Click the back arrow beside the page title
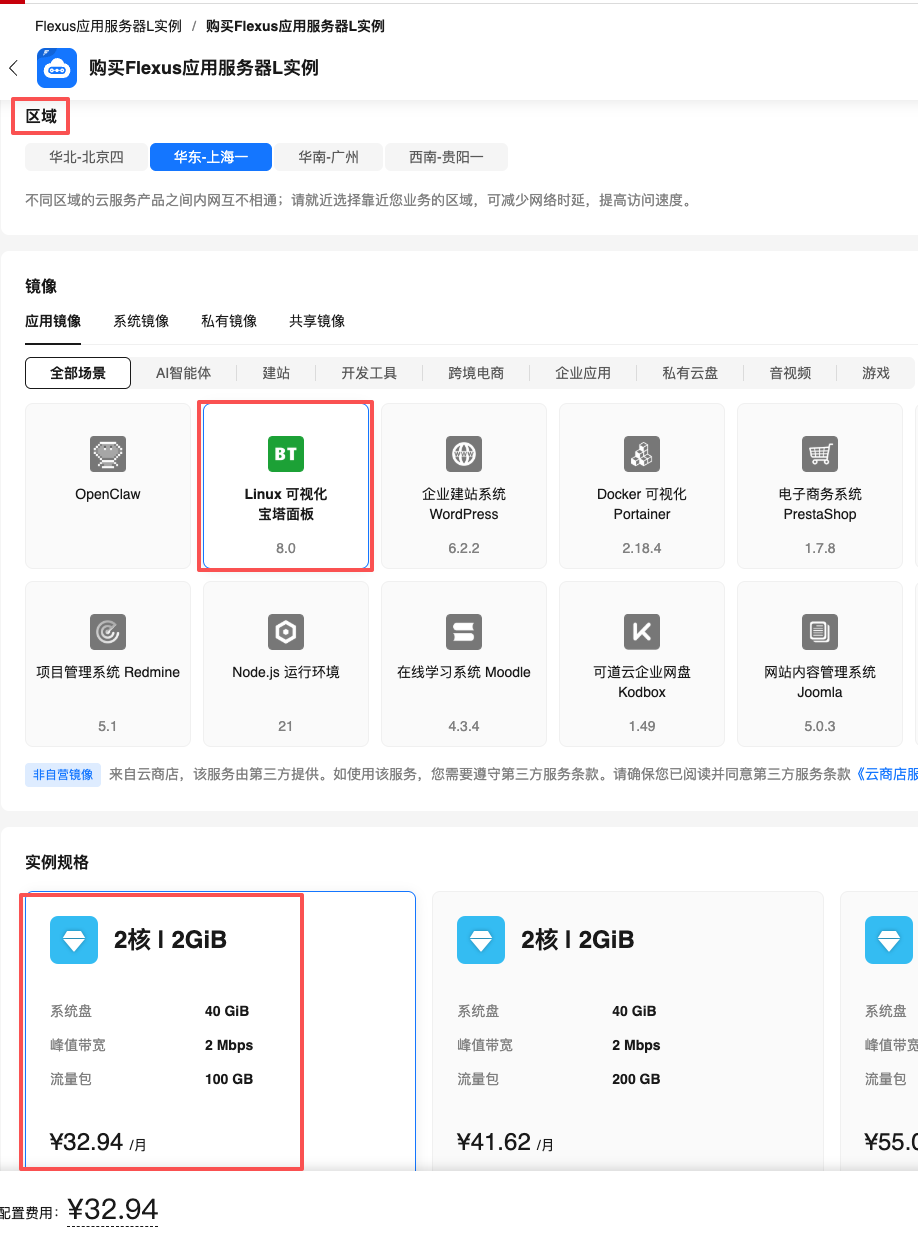Image resolution: width=918 pixels, height=1236 pixels. [13, 68]
